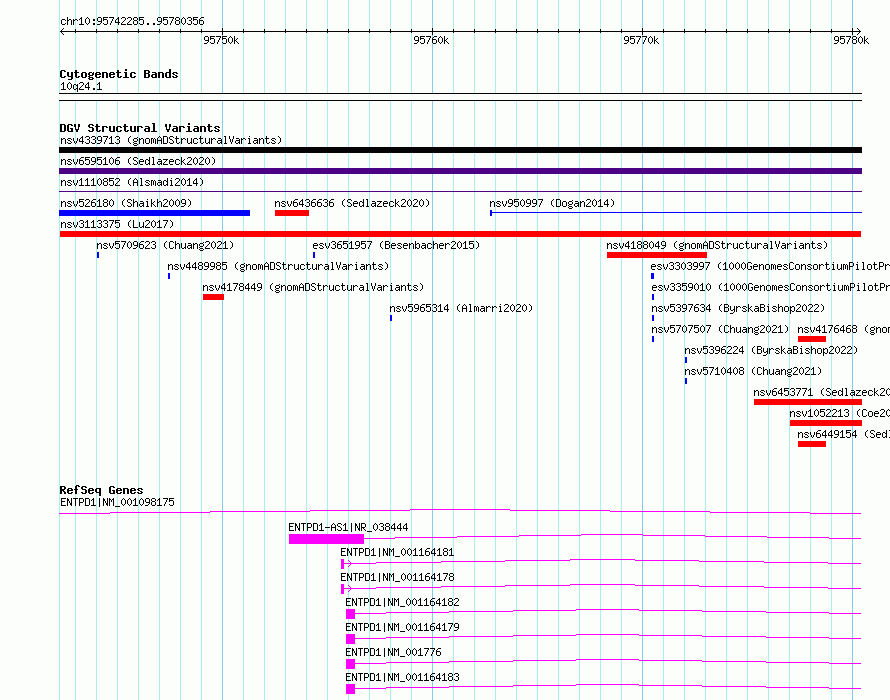This screenshot has height=700, width=890.
Task: Click the chr10:95742285..95780356 coordinate label
Action: 132,21
